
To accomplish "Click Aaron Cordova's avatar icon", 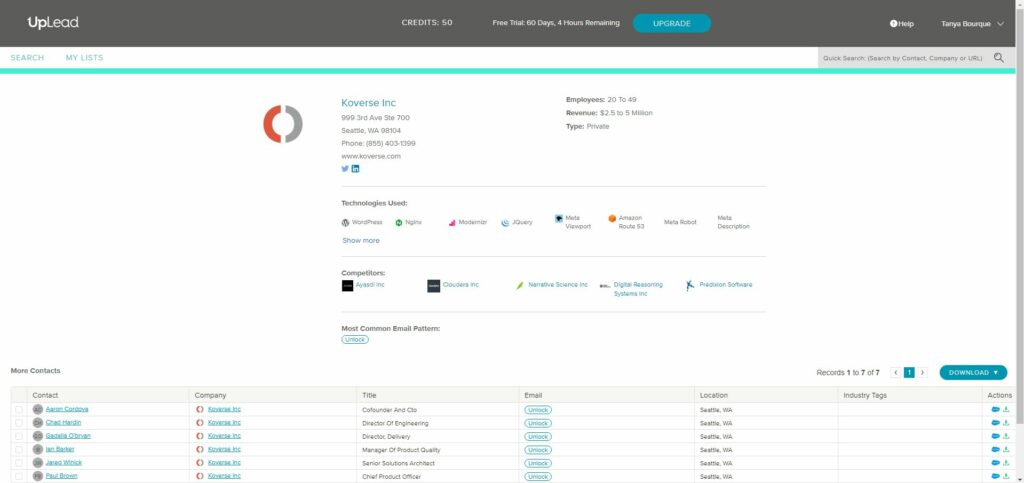I will pos(38,409).
